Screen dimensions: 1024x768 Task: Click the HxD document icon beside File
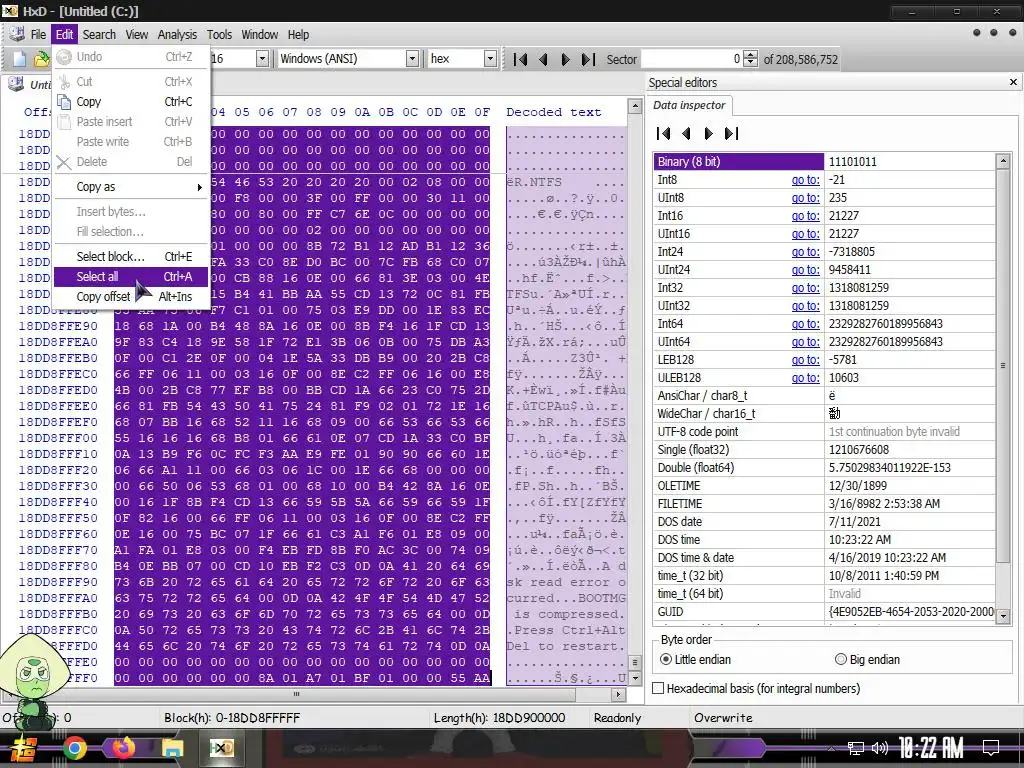[17, 35]
